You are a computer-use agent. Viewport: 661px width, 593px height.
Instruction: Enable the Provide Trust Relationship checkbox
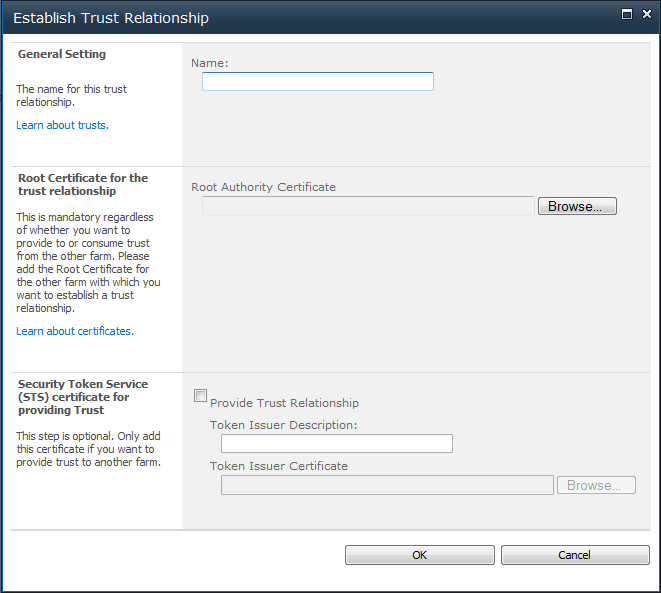(200, 396)
